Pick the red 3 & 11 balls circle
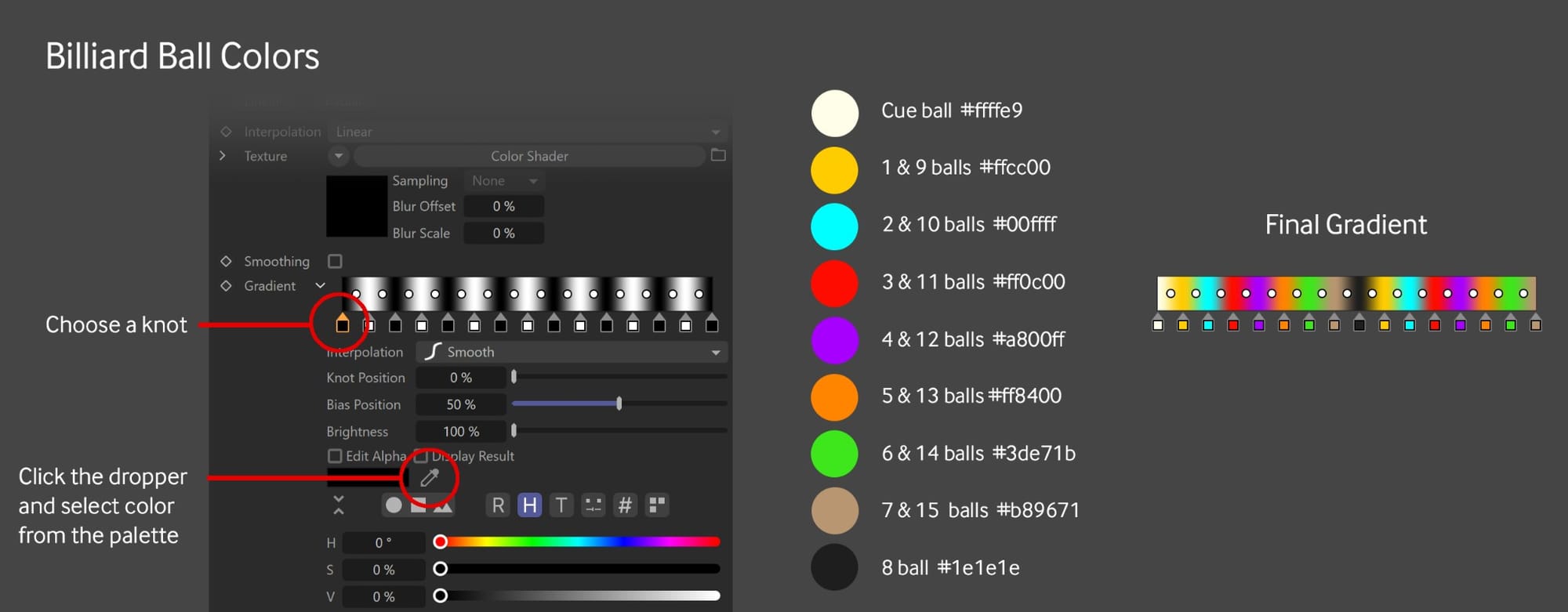The height and width of the screenshot is (612, 1568). tap(835, 284)
